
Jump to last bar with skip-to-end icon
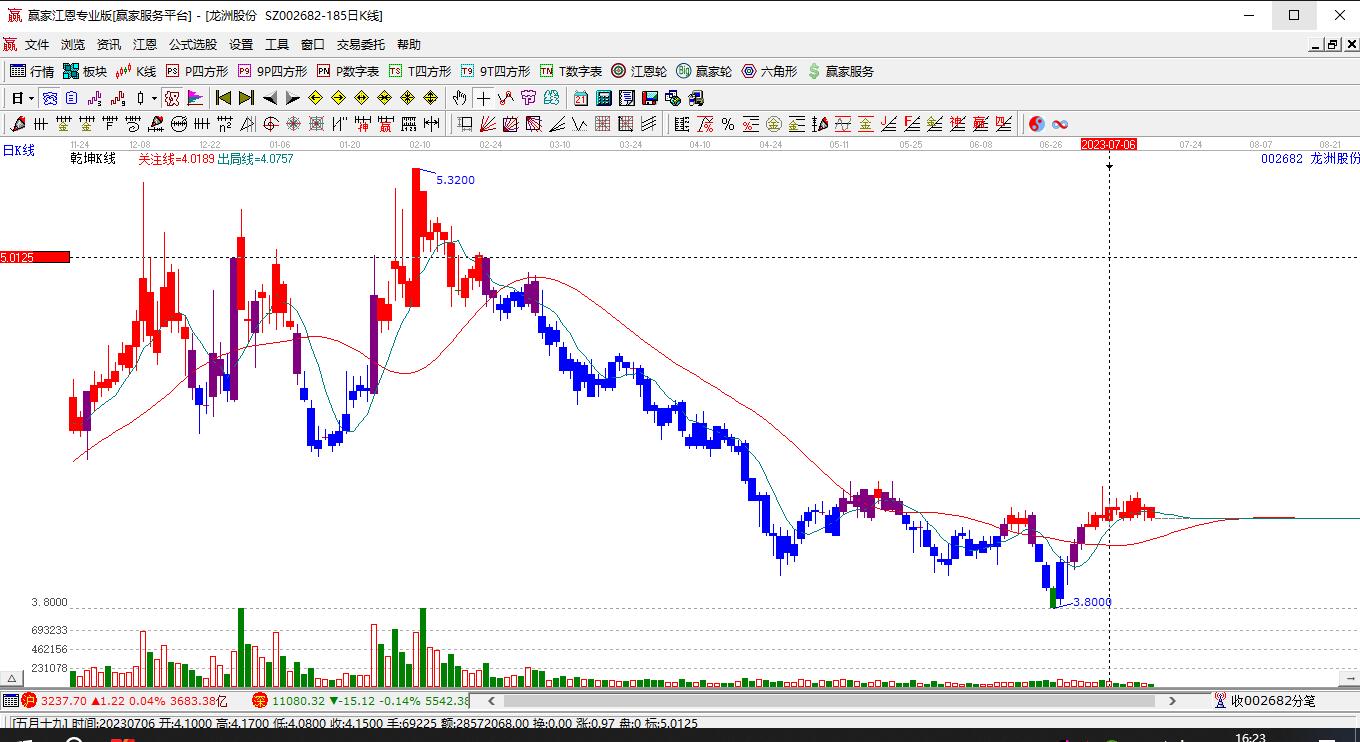point(246,98)
